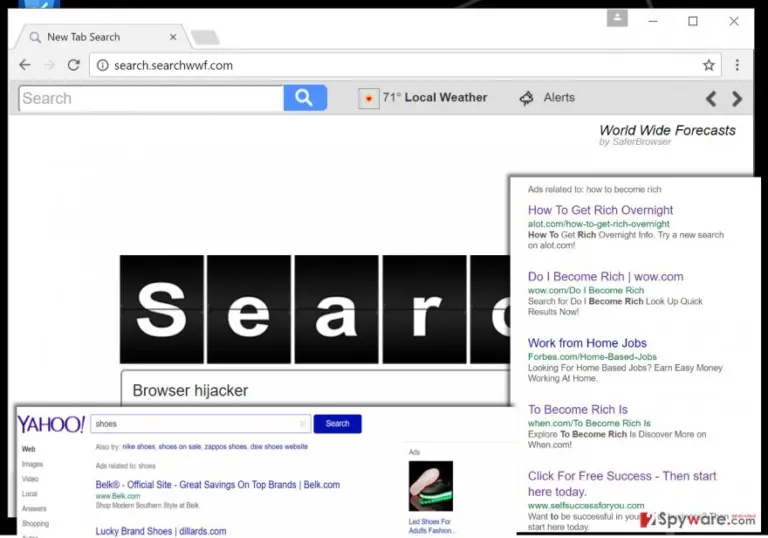This screenshot has width=768, height=538.
Task: Open alot.com/how-to-get-rich-overnight URL
Action: tap(599, 224)
